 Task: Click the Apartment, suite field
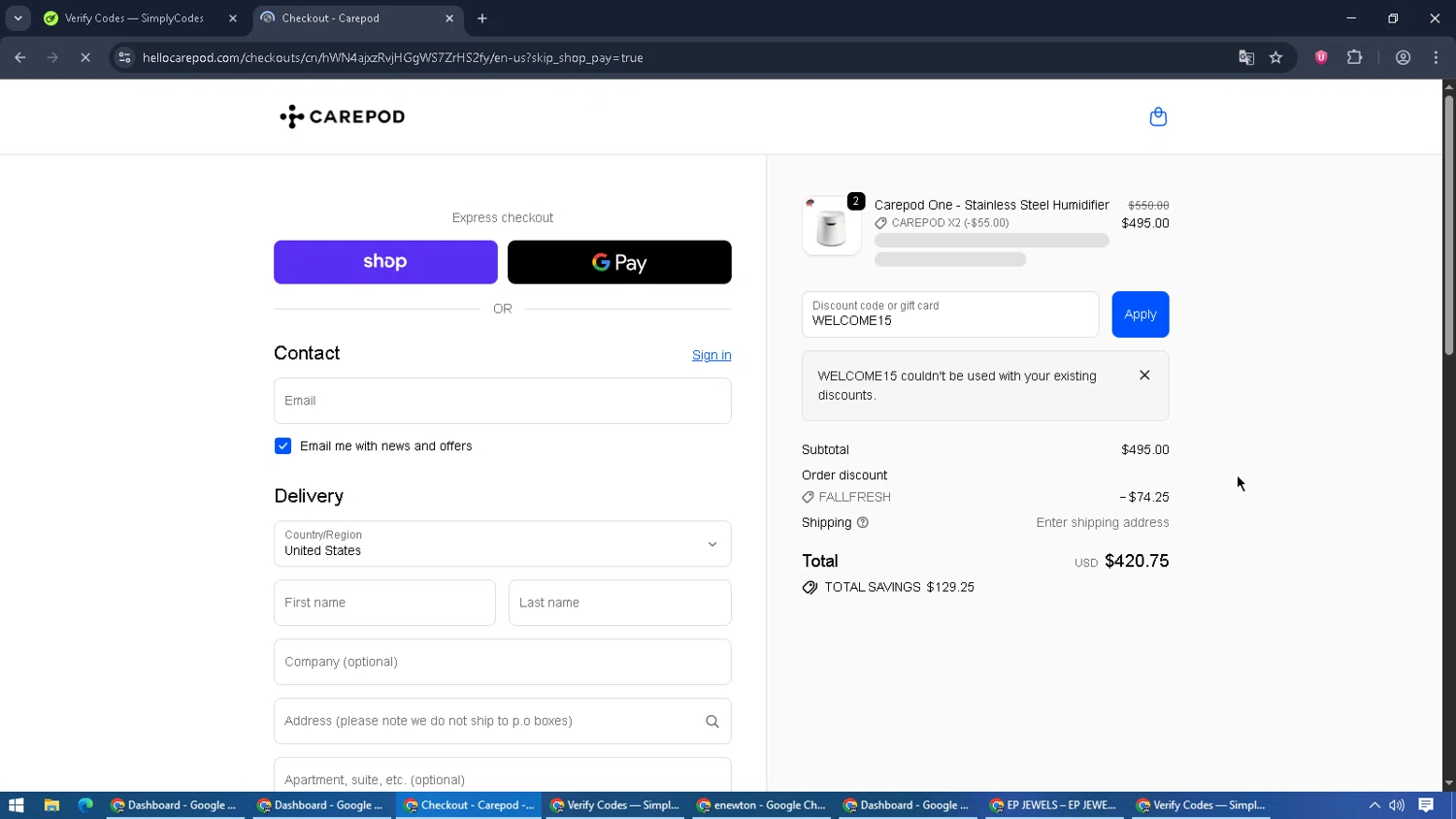[503, 775]
